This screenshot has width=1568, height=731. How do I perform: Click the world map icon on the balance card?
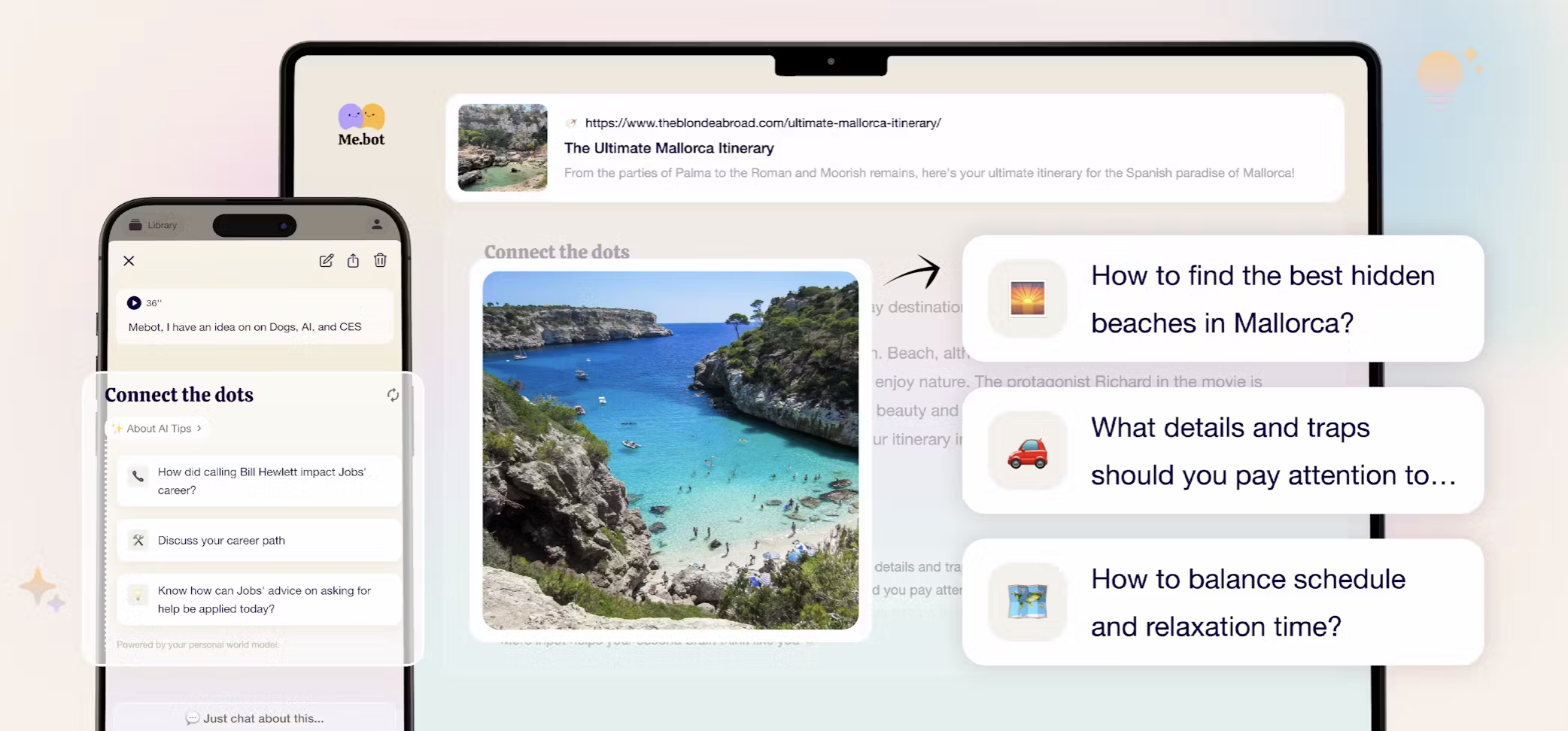tap(1027, 602)
